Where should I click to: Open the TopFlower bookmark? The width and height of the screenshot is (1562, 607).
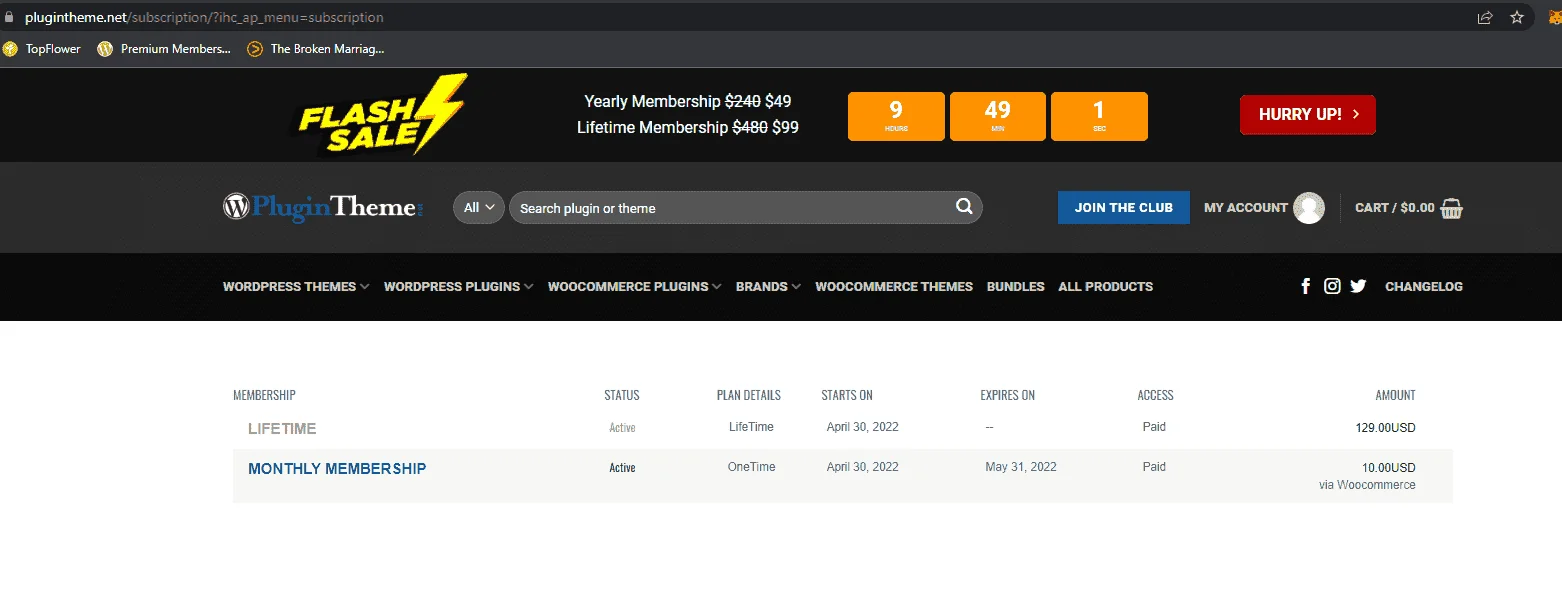[42, 48]
